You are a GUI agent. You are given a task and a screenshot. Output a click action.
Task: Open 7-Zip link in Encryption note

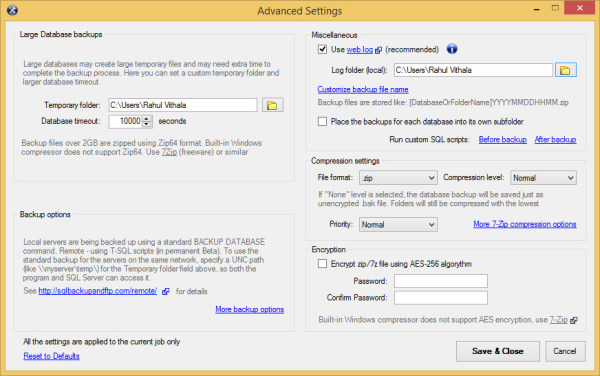pos(559,320)
